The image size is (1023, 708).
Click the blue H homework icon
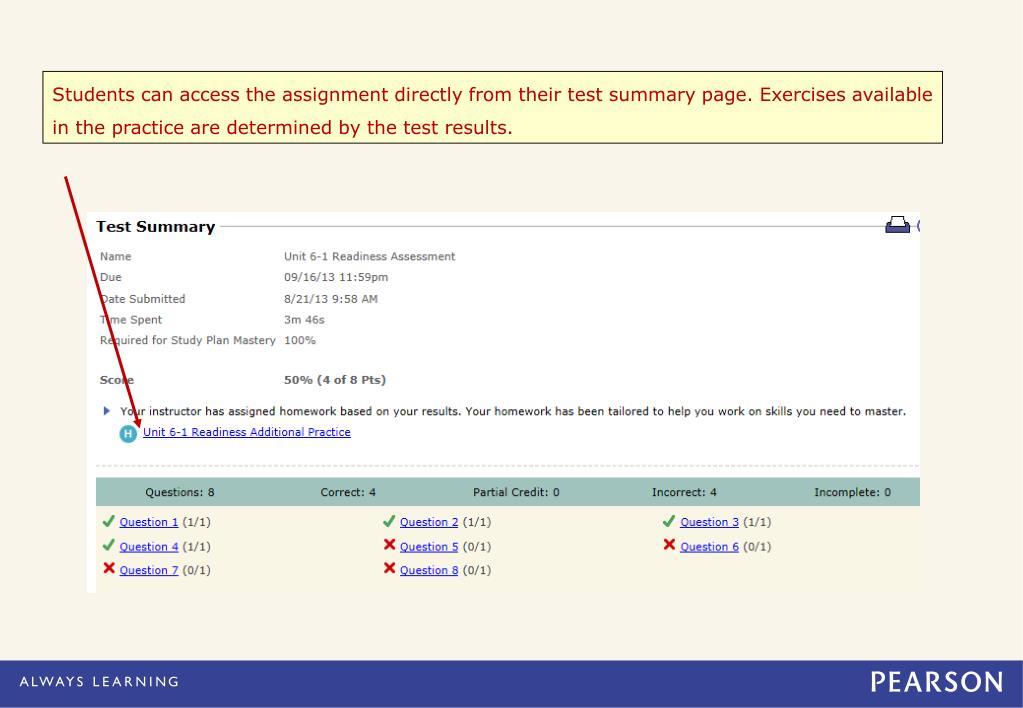(128, 434)
